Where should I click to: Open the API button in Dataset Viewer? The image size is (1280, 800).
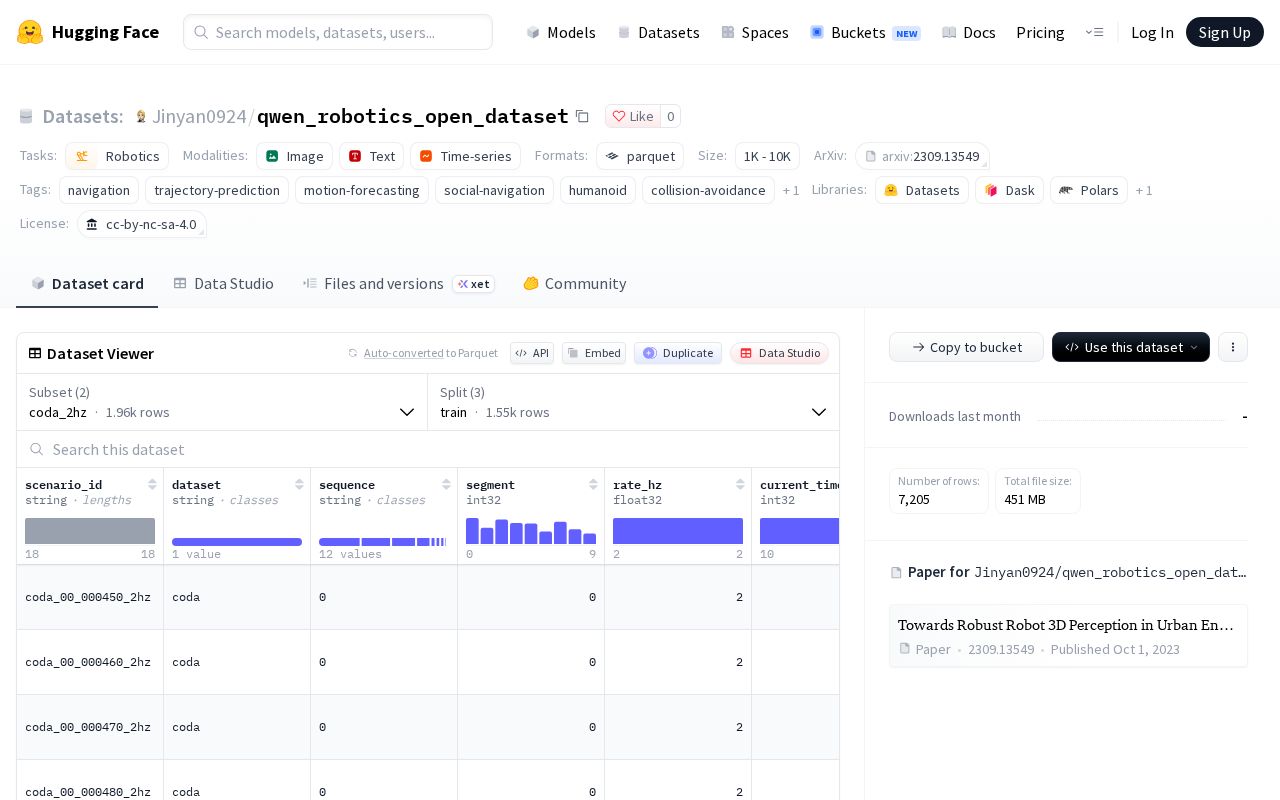[532, 353]
